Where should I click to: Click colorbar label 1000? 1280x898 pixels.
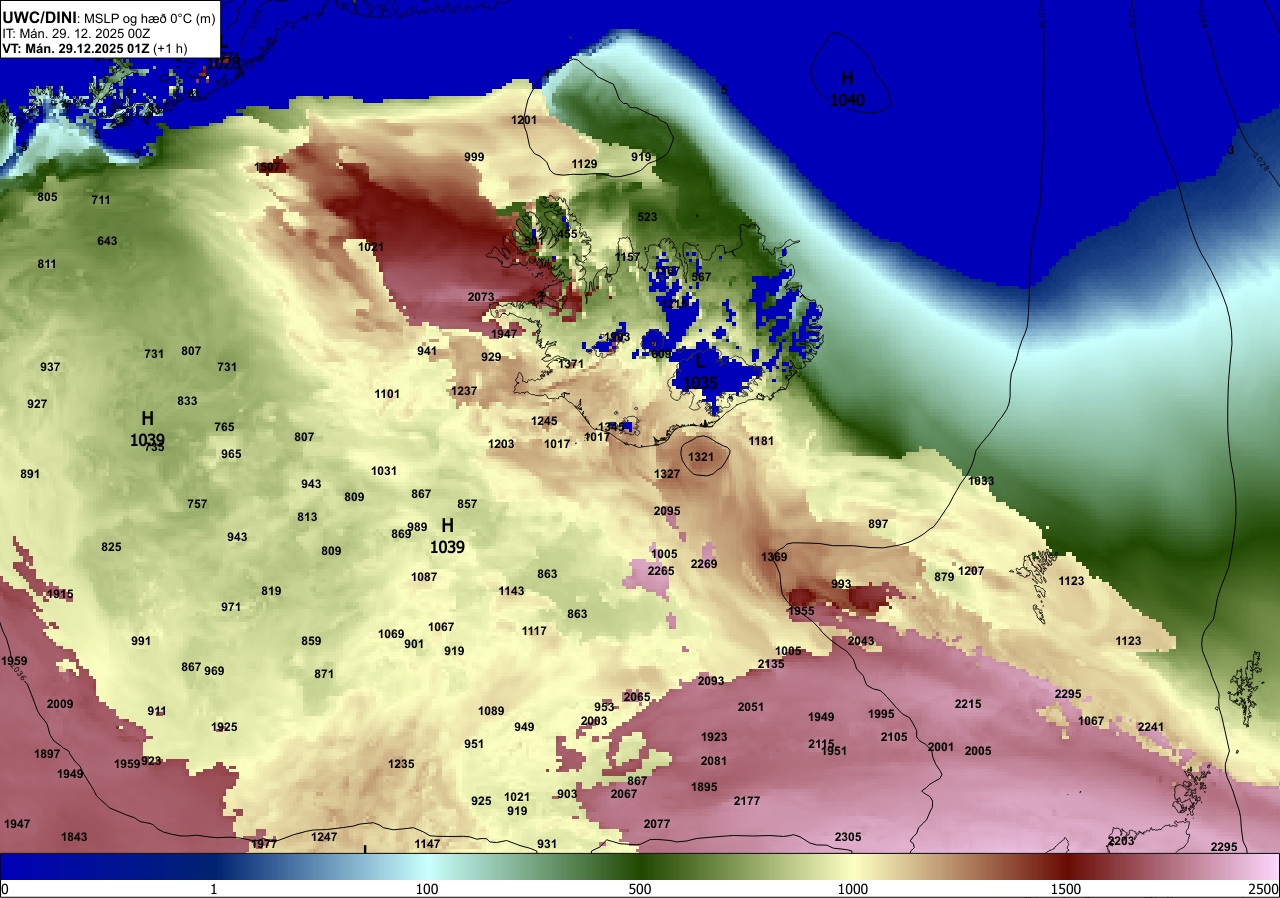click(x=853, y=889)
